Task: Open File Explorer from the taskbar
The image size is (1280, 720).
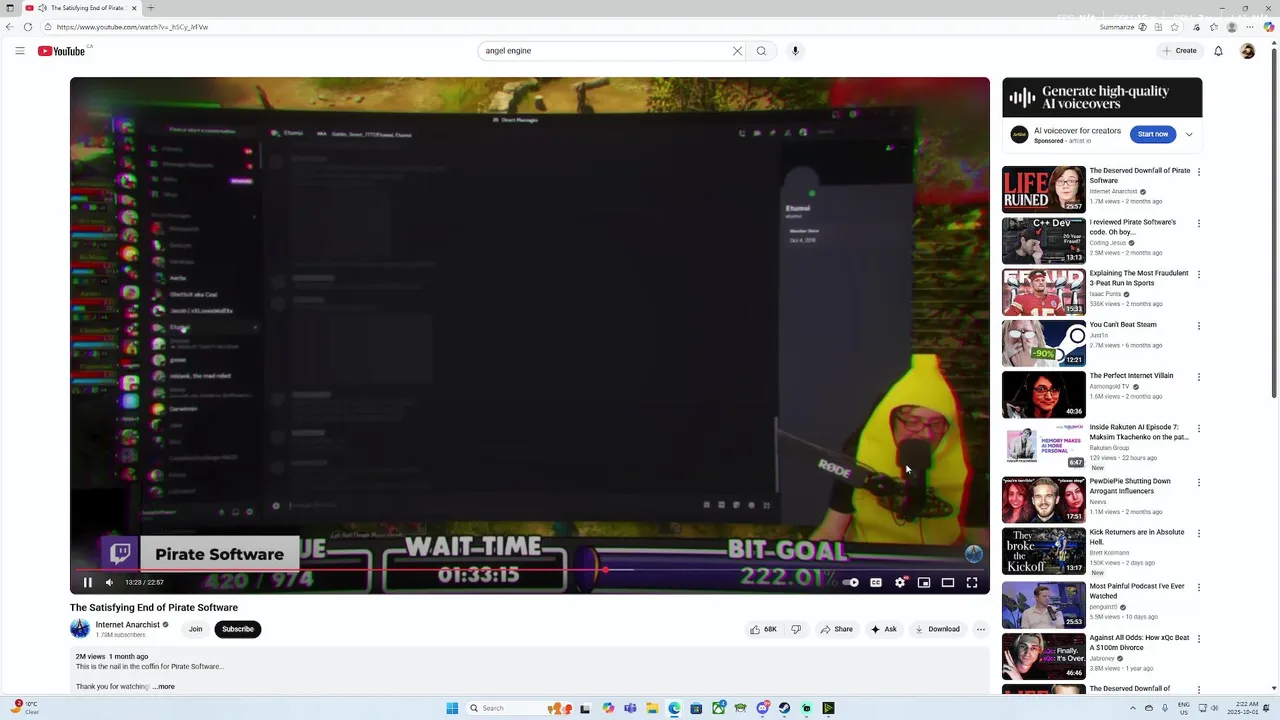Action: point(652,708)
